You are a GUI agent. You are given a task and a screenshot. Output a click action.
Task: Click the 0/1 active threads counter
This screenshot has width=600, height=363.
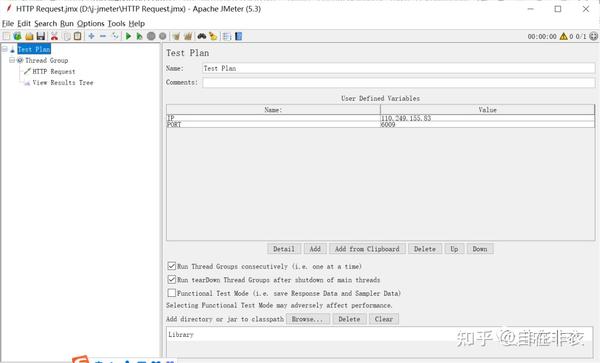(x=581, y=36)
